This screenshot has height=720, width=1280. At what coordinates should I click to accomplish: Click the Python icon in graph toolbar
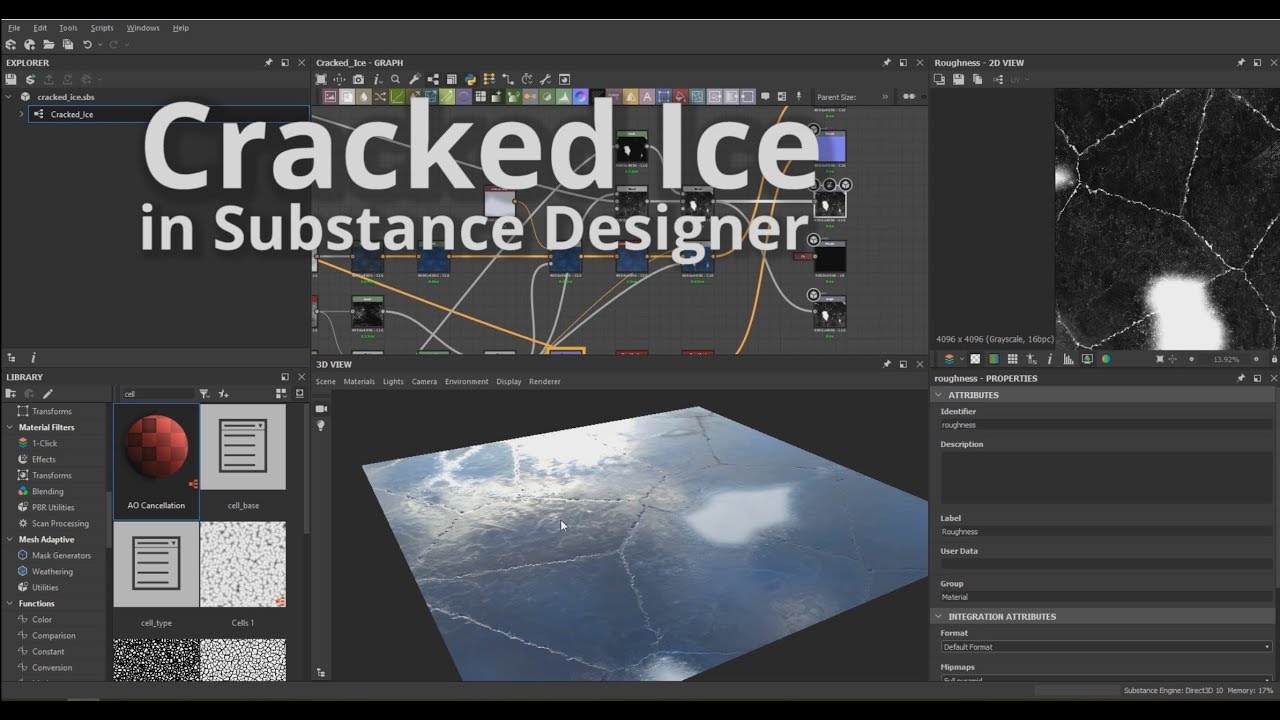(x=470, y=79)
